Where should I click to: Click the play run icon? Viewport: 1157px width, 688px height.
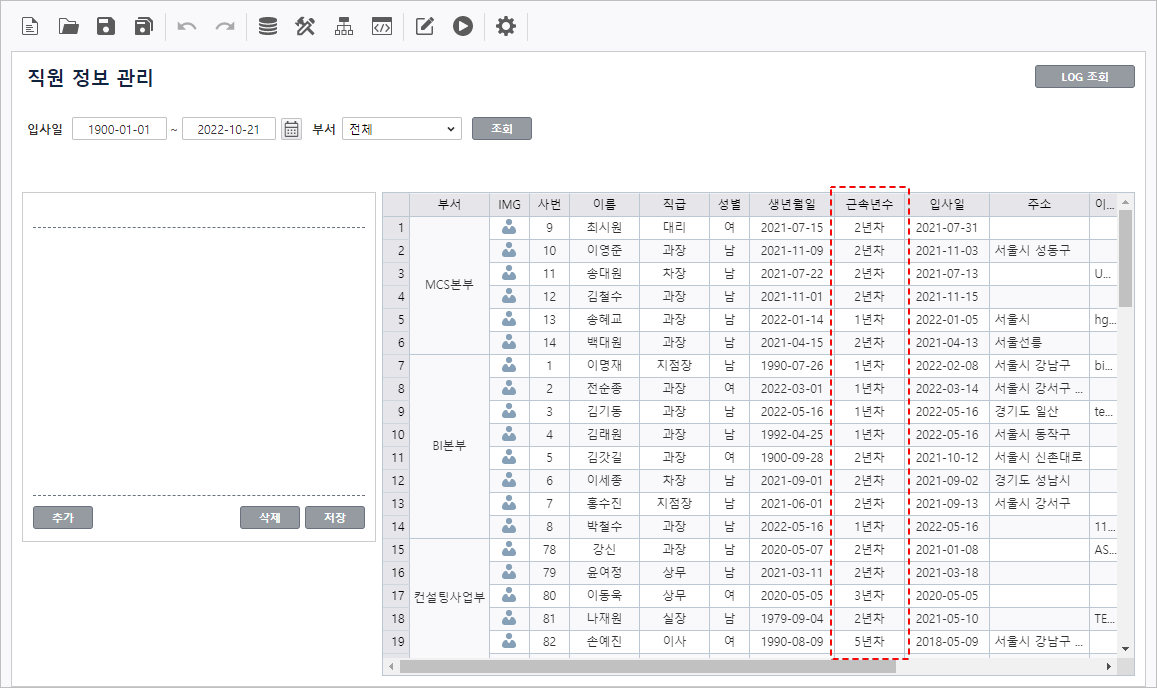[462, 27]
